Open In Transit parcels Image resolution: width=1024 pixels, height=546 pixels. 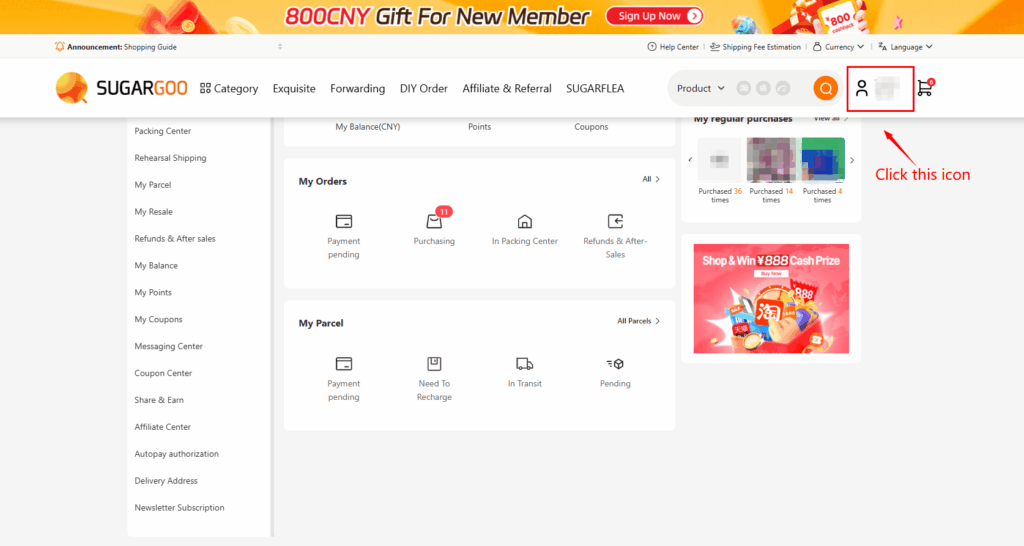(x=524, y=372)
